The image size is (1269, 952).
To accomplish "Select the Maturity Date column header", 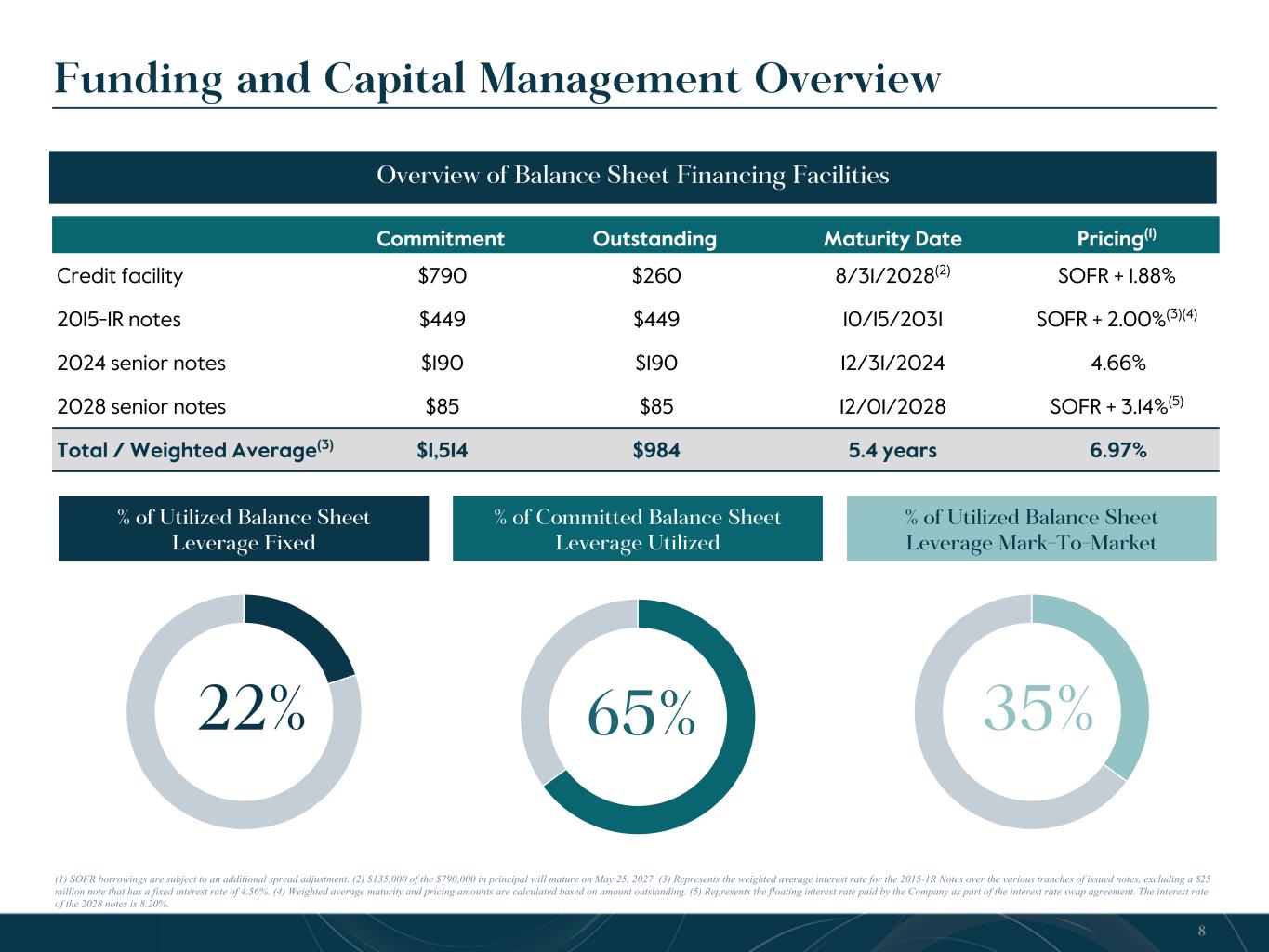I will 892,239.
